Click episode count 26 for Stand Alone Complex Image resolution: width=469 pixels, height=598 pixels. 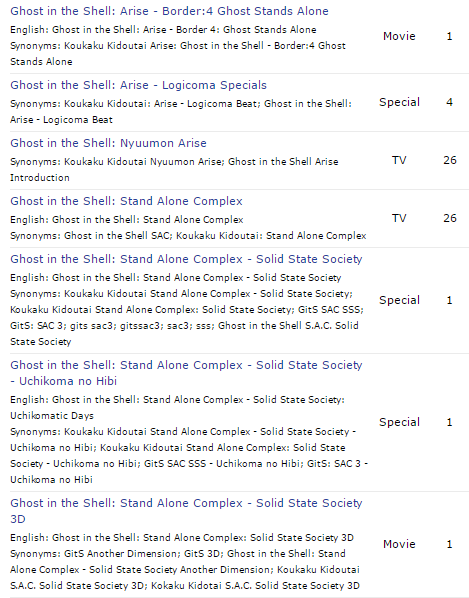(x=450, y=218)
